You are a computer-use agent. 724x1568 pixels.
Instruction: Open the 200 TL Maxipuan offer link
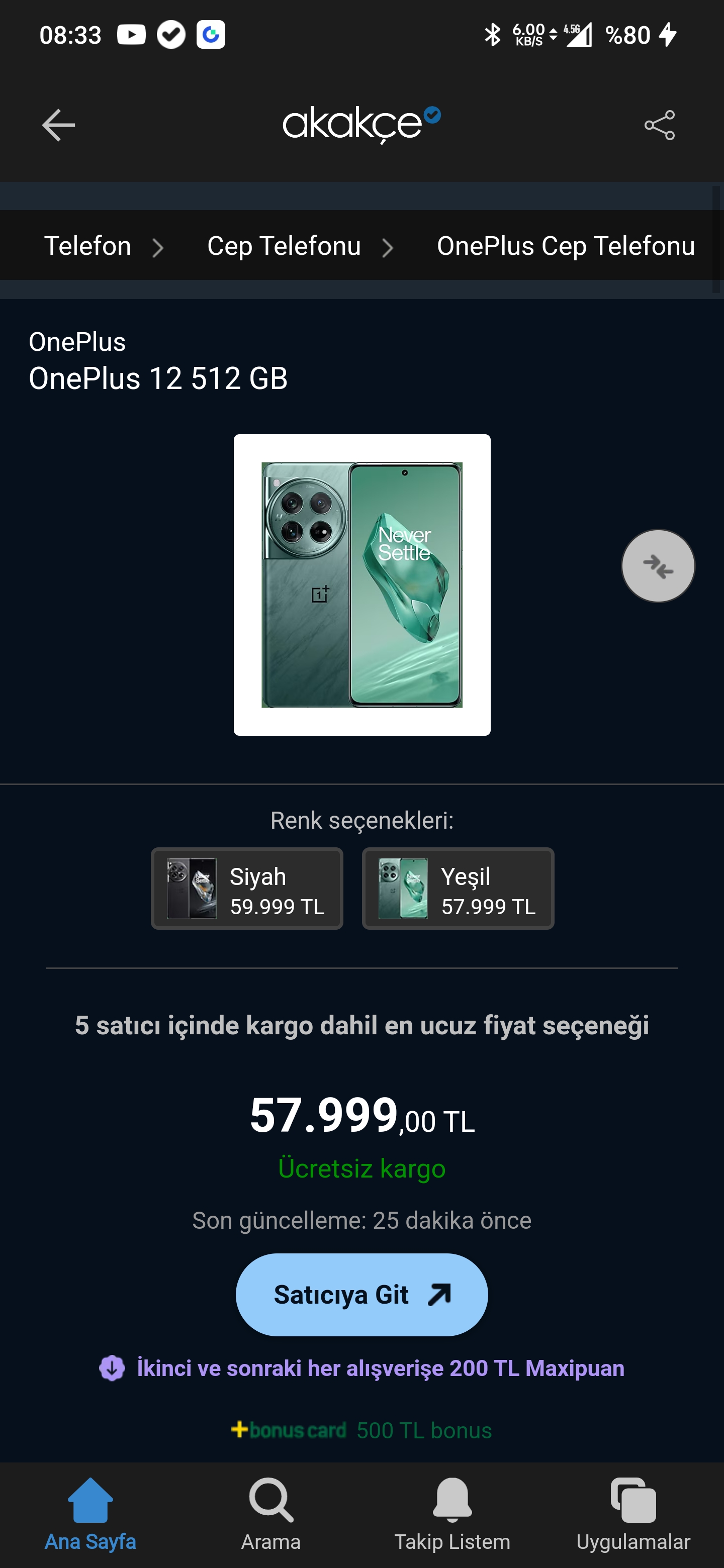click(361, 1368)
